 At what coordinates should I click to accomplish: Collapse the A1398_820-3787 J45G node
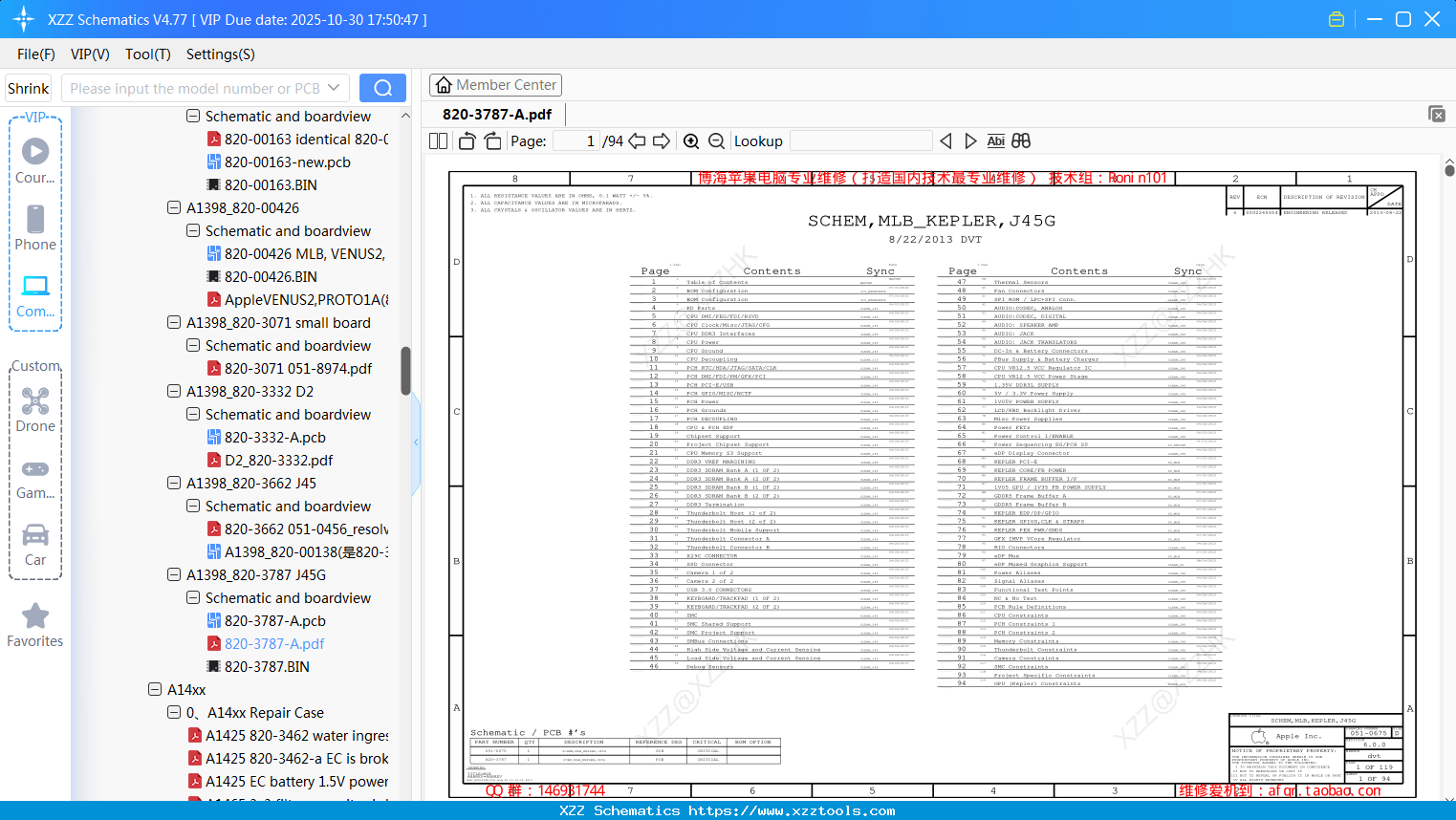pyautogui.click(x=174, y=574)
